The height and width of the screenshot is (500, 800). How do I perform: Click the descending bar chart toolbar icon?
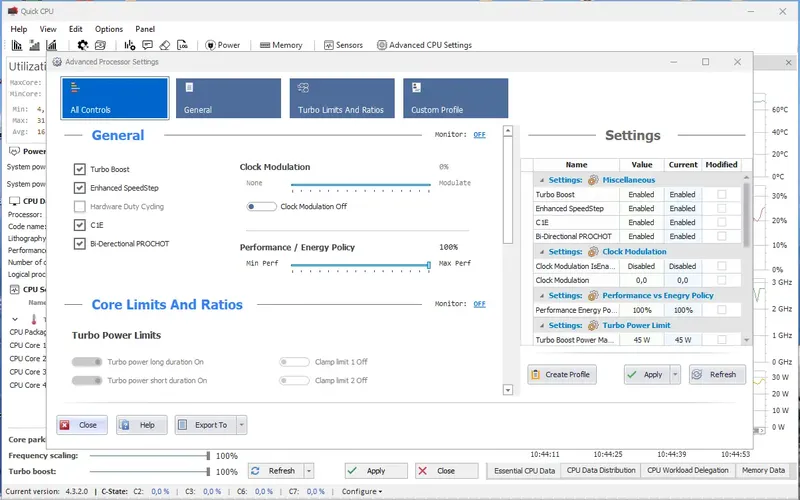point(17,45)
